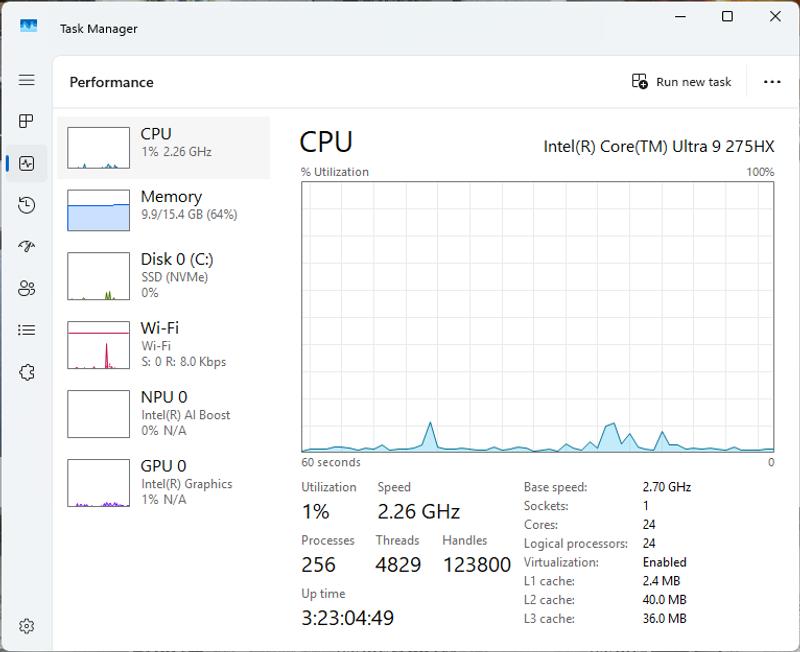Open the Users page icon
This screenshot has height=652, width=800.
click(x=27, y=288)
